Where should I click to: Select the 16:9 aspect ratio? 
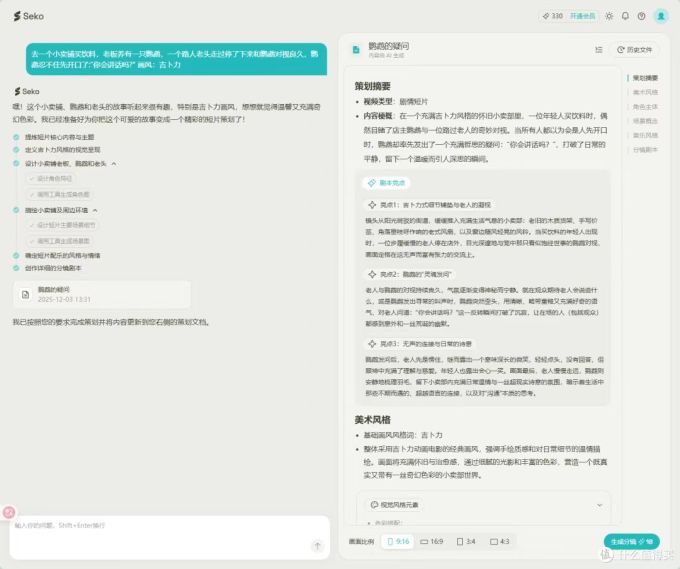point(432,542)
